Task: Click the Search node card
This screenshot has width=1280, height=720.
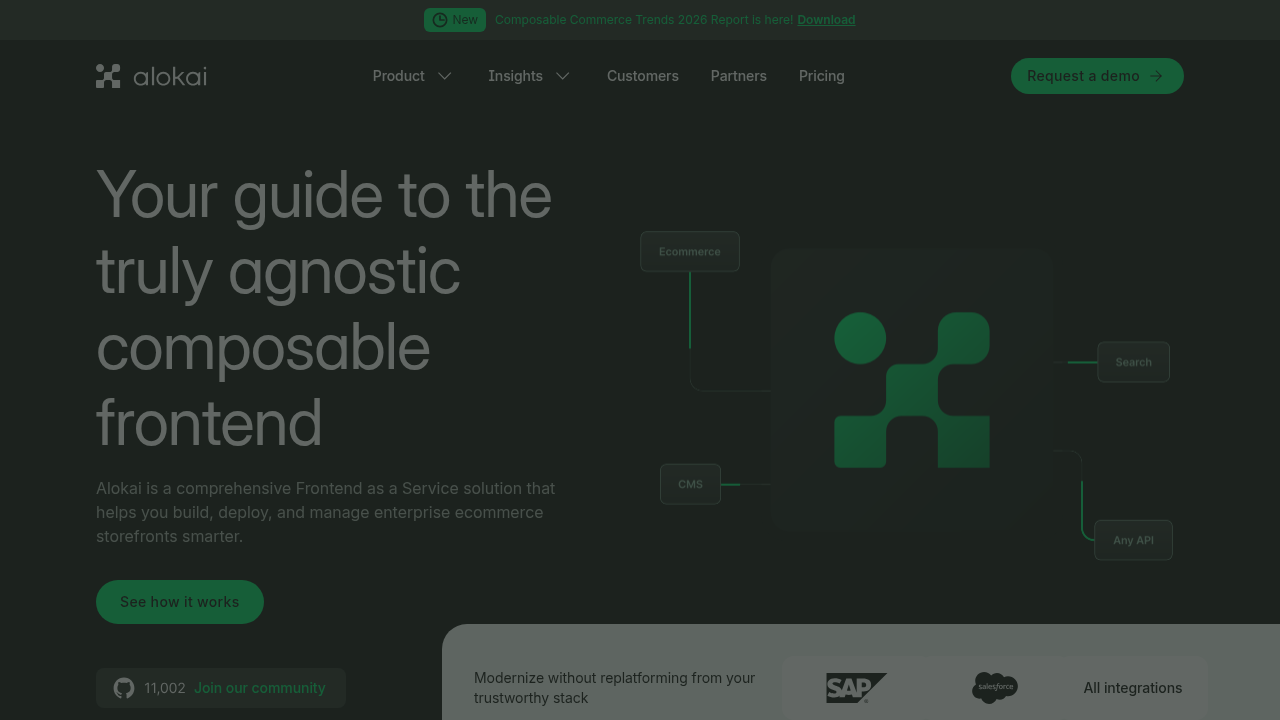Action: pyautogui.click(x=1133, y=362)
